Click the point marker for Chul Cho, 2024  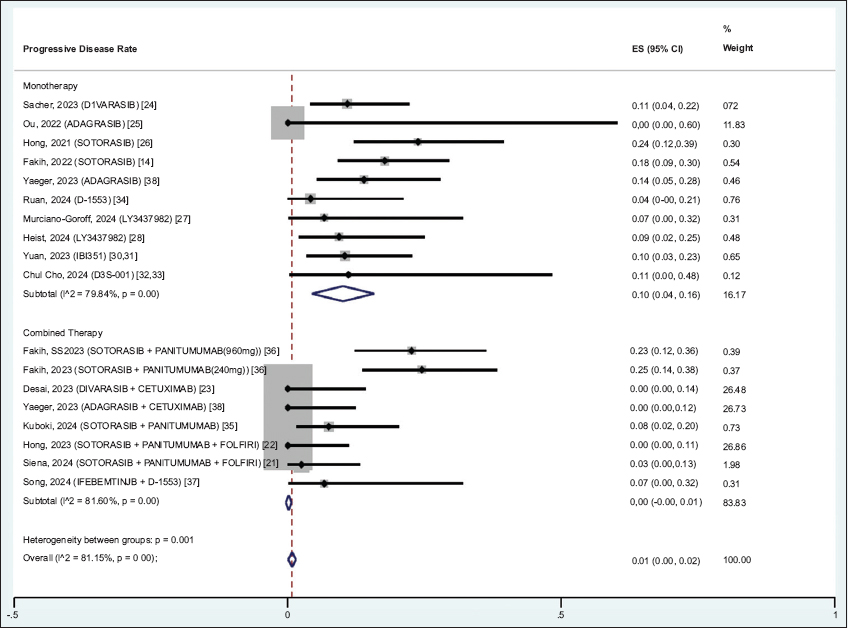pyautogui.click(x=348, y=274)
